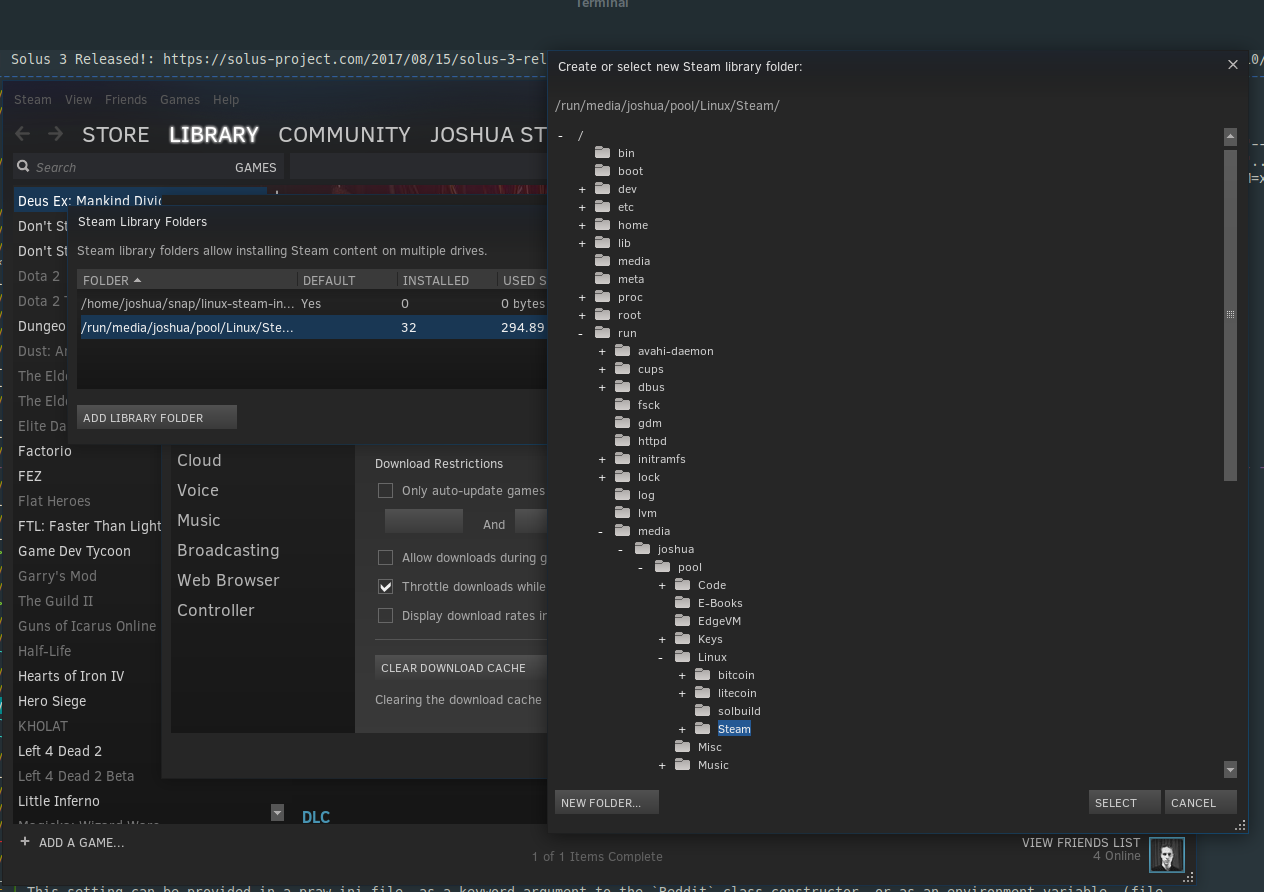Image resolution: width=1264 pixels, height=892 pixels.
Task: Click ADD LIBRARY FOLDER button
Action: click(x=157, y=417)
